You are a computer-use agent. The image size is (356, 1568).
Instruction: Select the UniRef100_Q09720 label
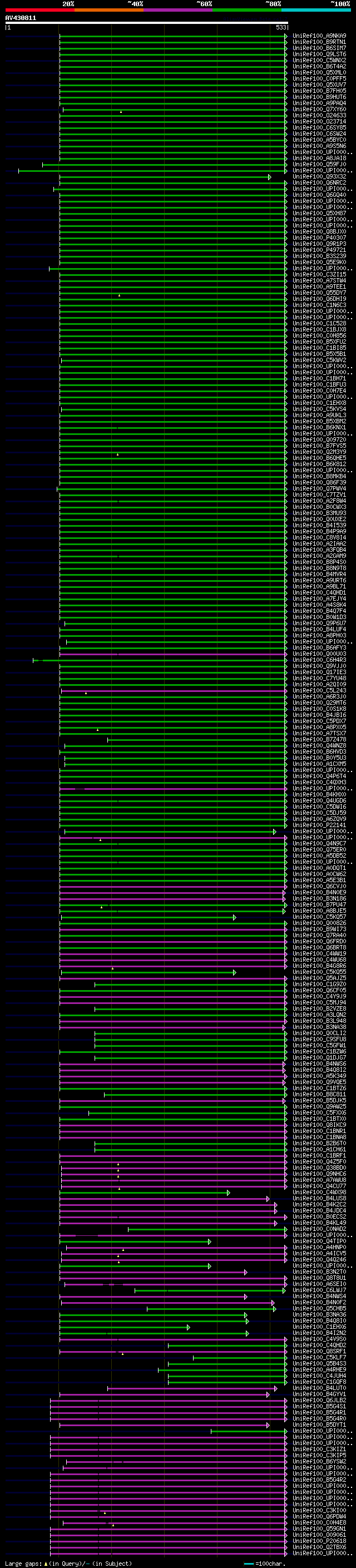click(x=319, y=439)
